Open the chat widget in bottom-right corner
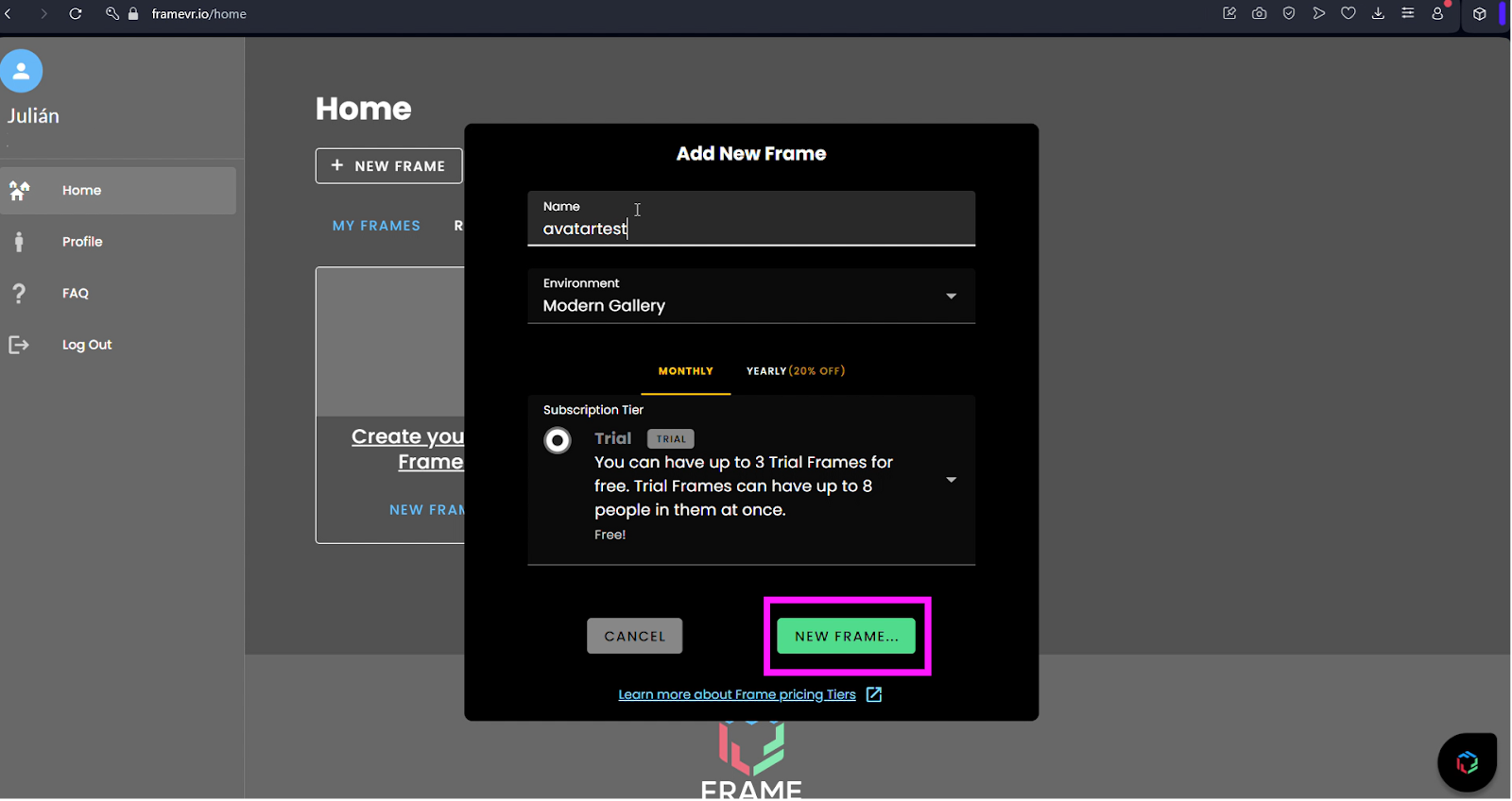 tap(1467, 761)
